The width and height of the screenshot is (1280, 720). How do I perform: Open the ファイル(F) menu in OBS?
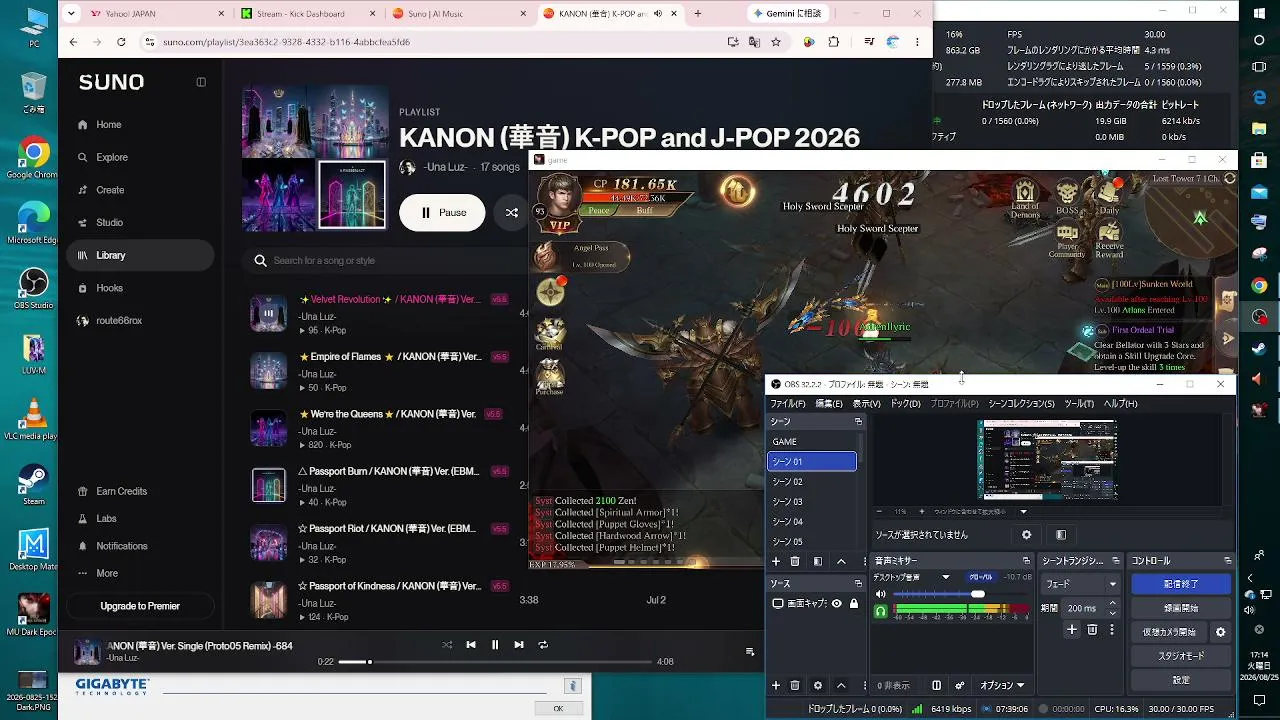point(787,404)
